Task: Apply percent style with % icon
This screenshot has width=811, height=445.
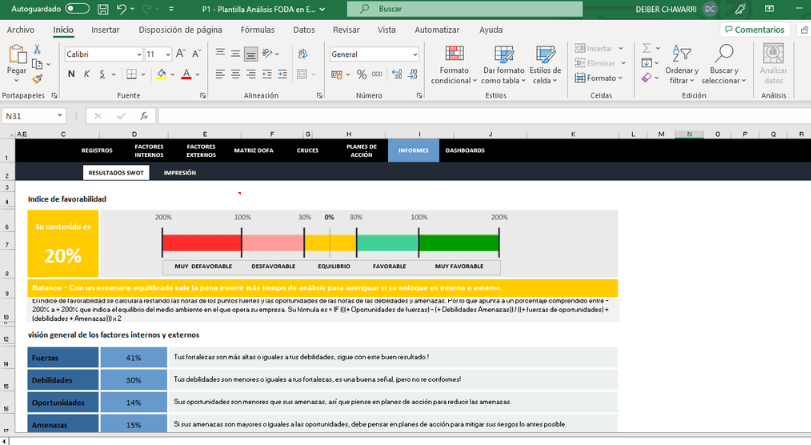Action: click(x=362, y=75)
